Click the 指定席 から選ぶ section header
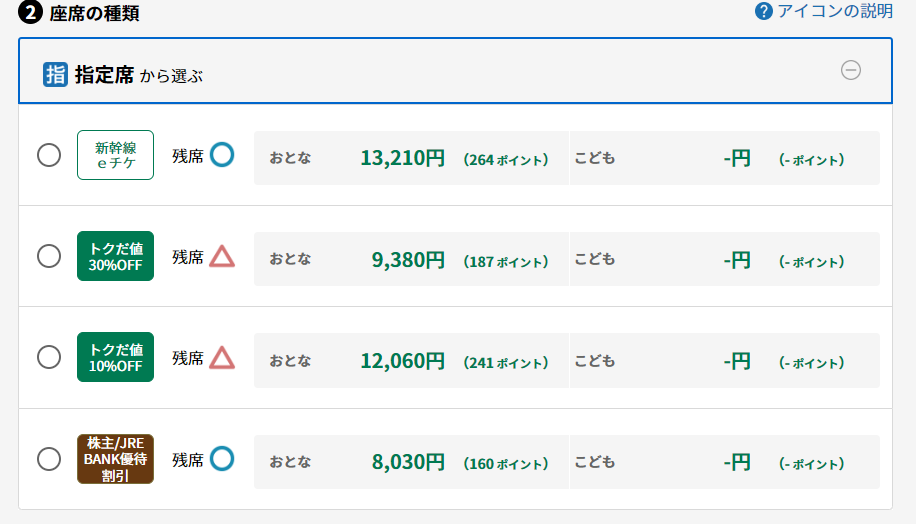Viewport: 916px width, 524px height. tap(456, 71)
